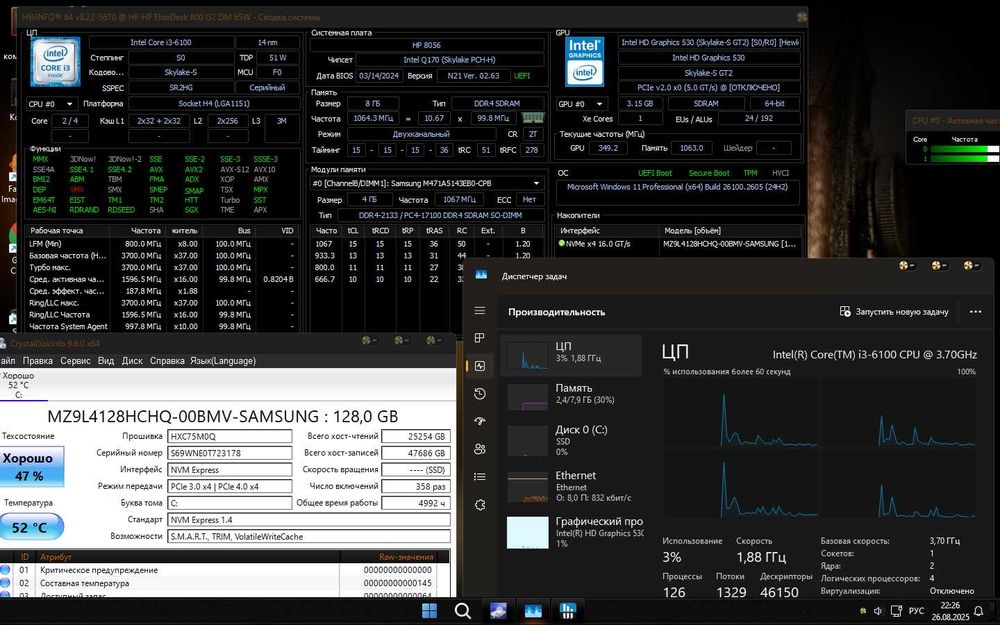Screen dimensions: 1000x625
Task: Switch to Task Manager from taskbar
Action: (x=533, y=611)
